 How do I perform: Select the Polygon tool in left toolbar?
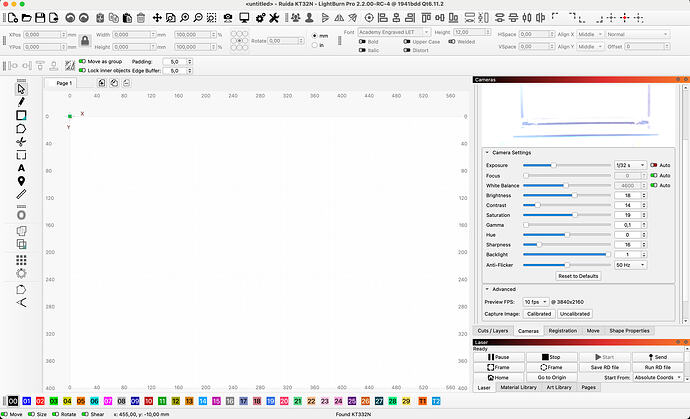[21, 129]
